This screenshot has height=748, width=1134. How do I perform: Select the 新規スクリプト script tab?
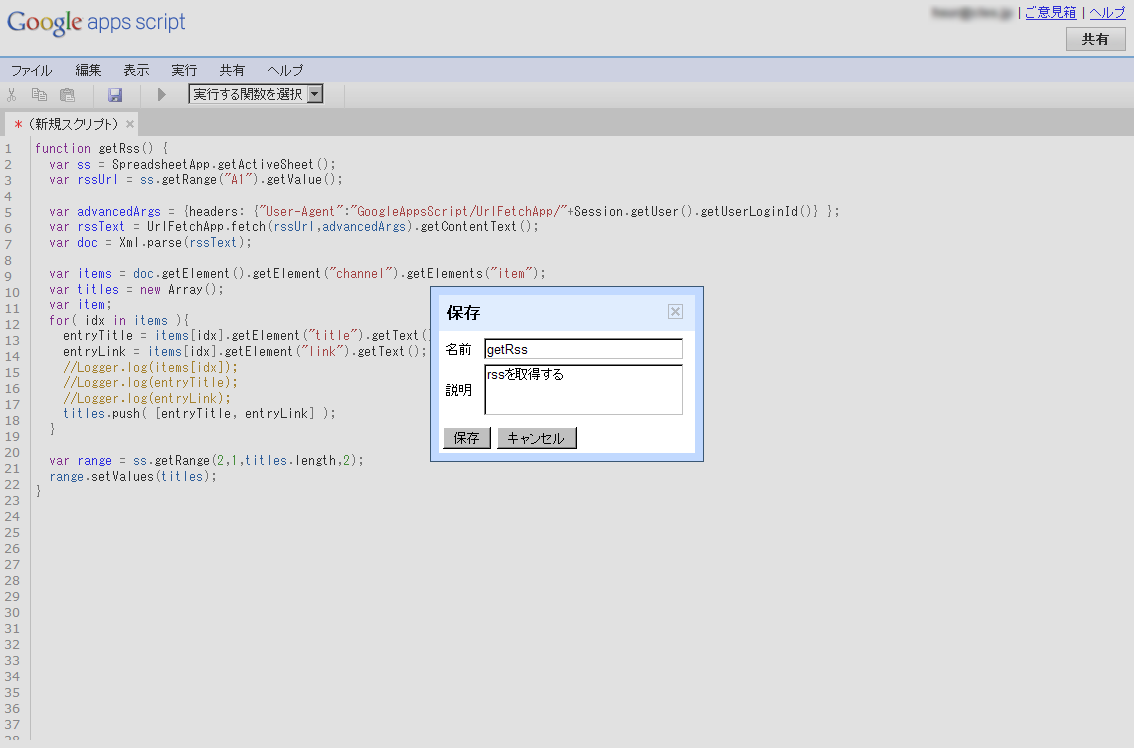[x=70, y=124]
